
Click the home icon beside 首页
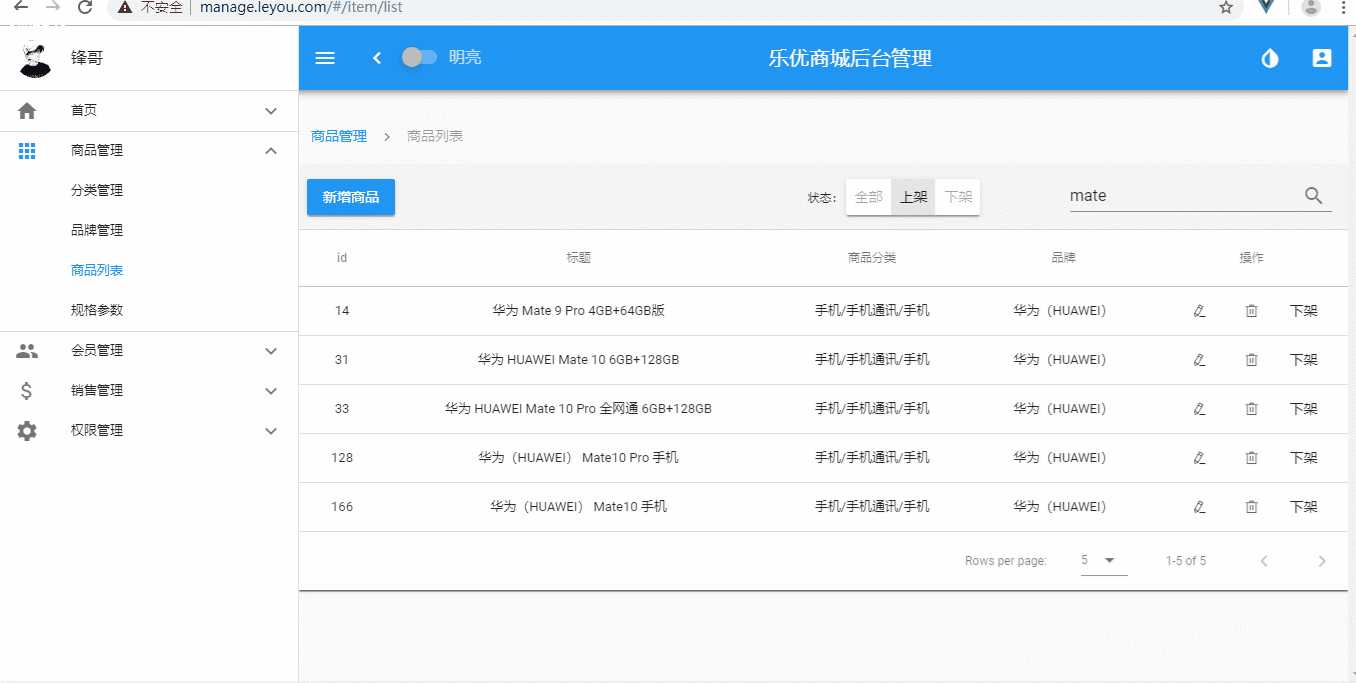coord(27,111)
